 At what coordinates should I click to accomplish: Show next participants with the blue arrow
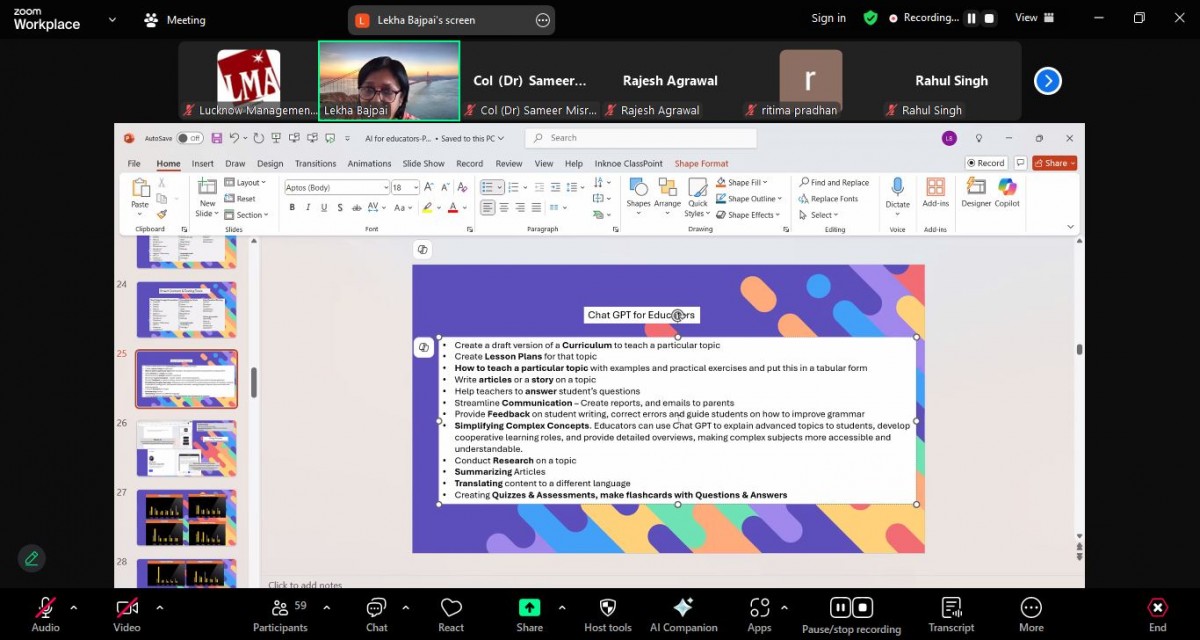[x=1047, y=81]
